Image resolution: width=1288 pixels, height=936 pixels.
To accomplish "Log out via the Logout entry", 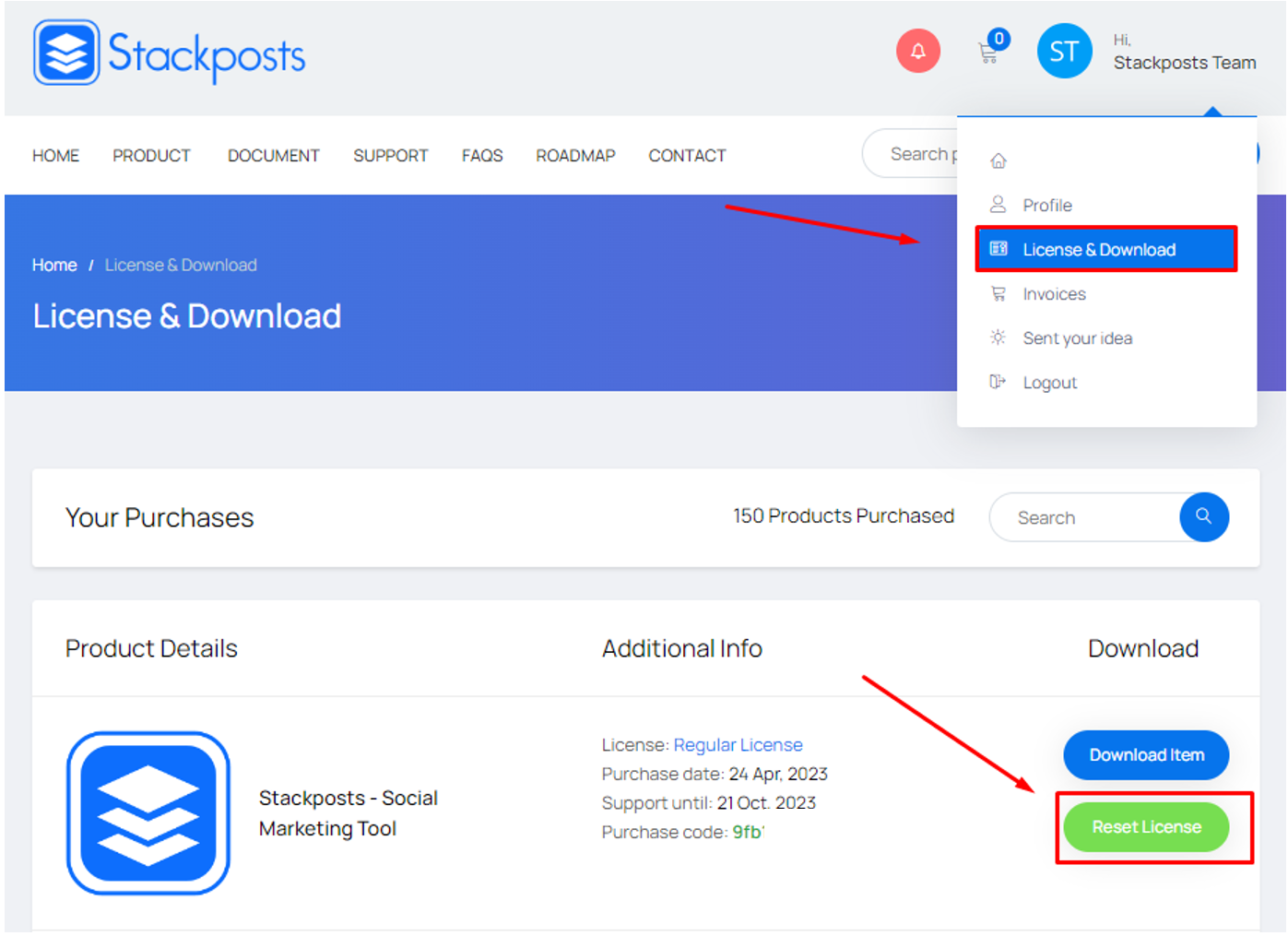I will coord(1049,383).
